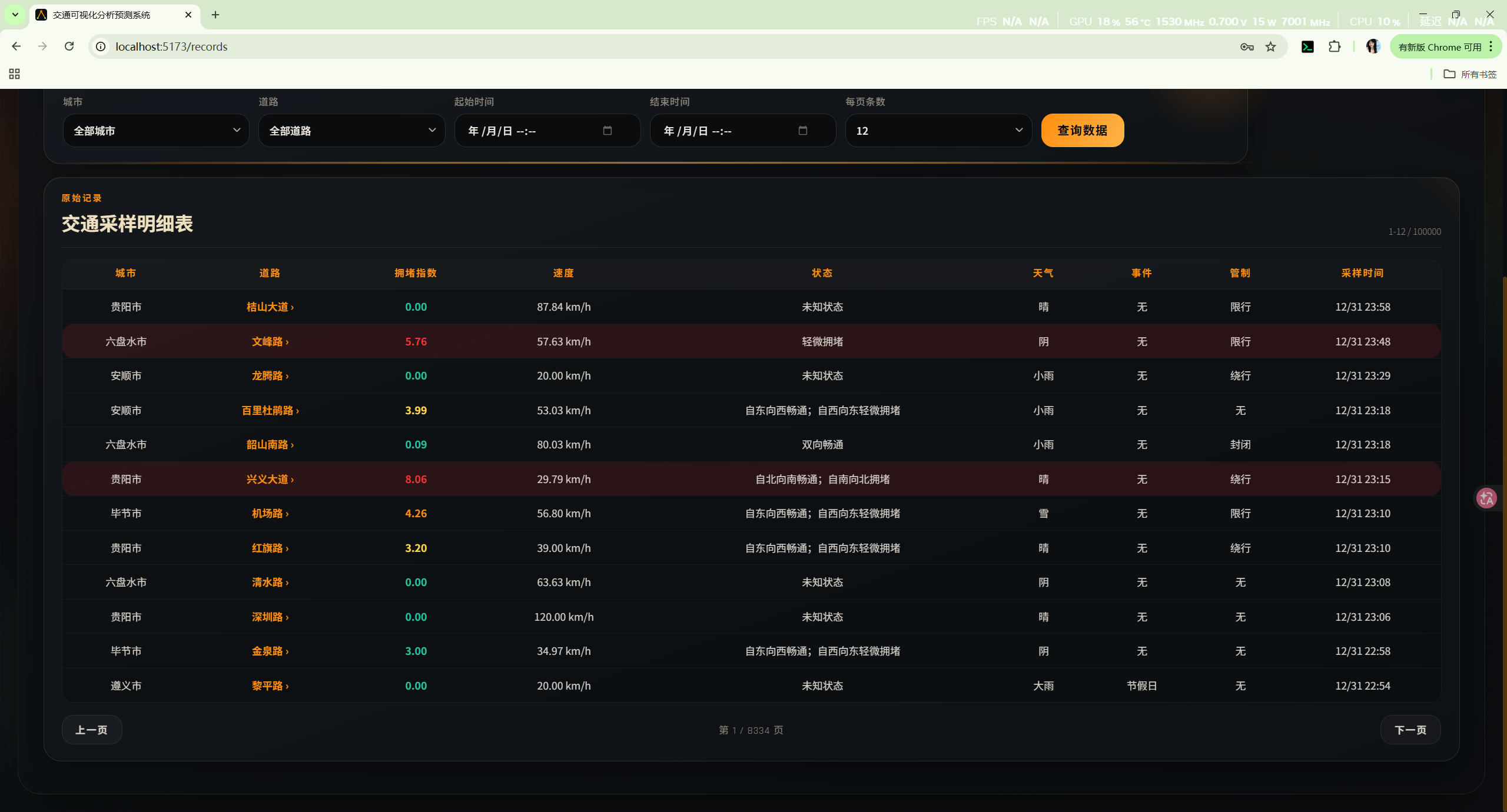Open the Chrome profile avatar
The height and width of the screenshot is (812, 1507).
pos(1373,47)
